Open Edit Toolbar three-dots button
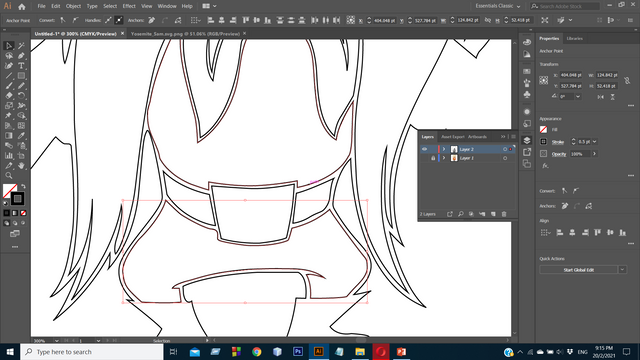The image size is (640, 360). coord(15,247)
